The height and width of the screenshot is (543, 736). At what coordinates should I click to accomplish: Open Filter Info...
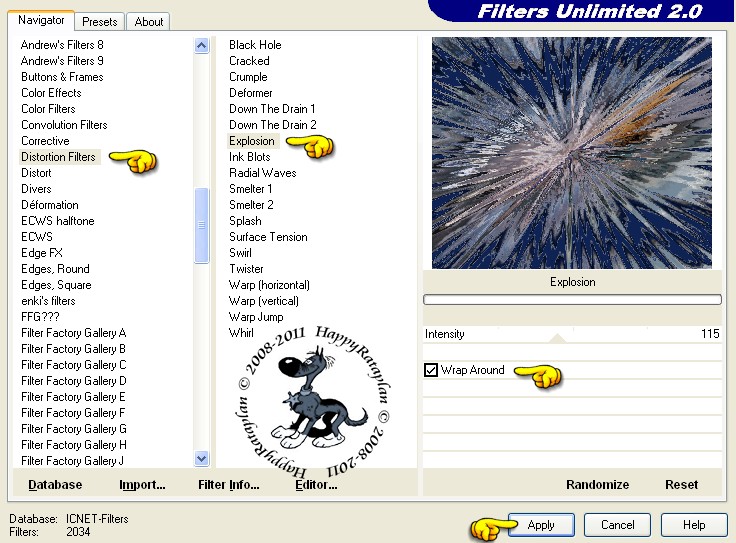[229, 485]
